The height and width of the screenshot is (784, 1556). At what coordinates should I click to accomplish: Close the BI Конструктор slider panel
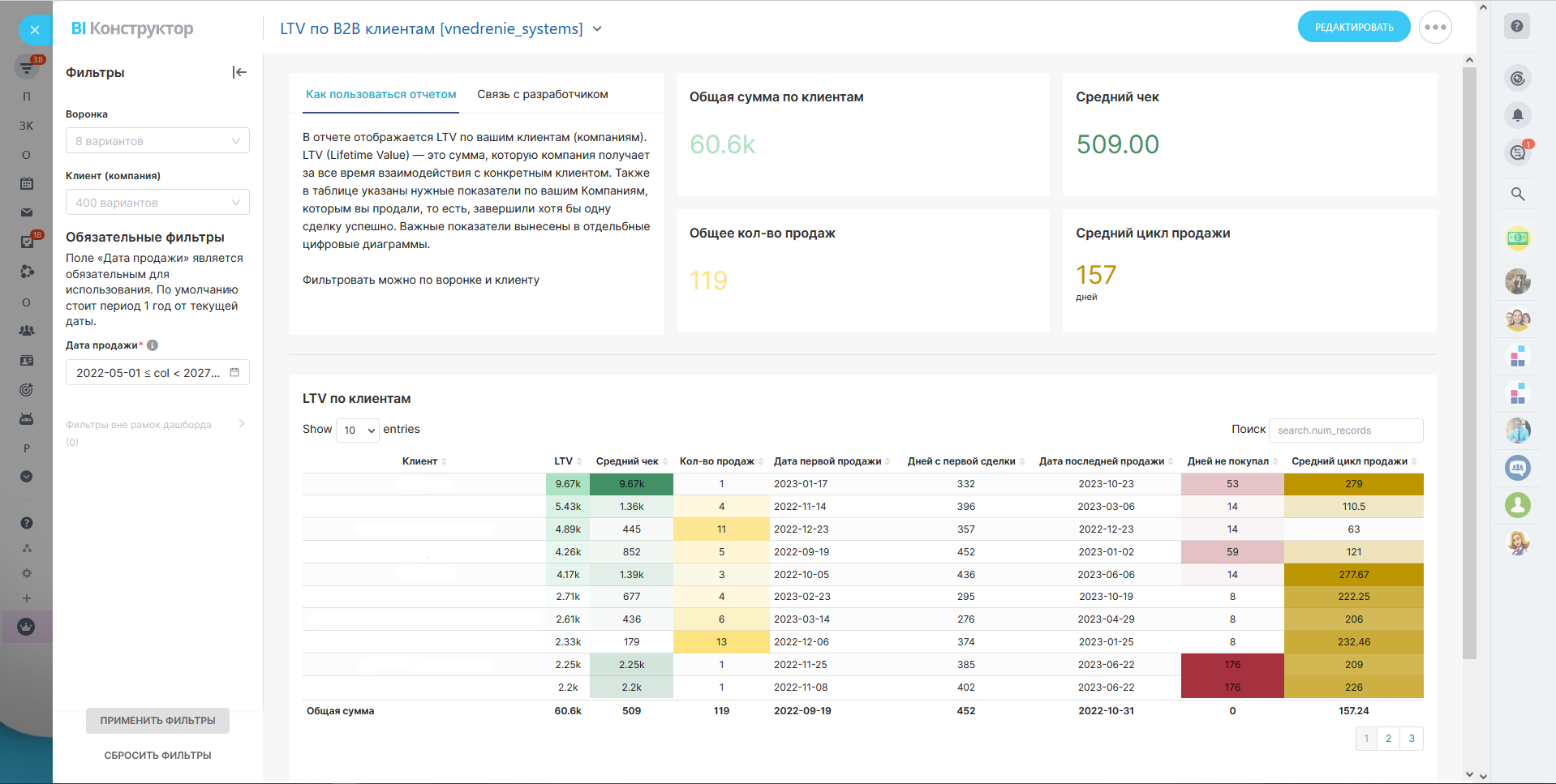point(34,30)
